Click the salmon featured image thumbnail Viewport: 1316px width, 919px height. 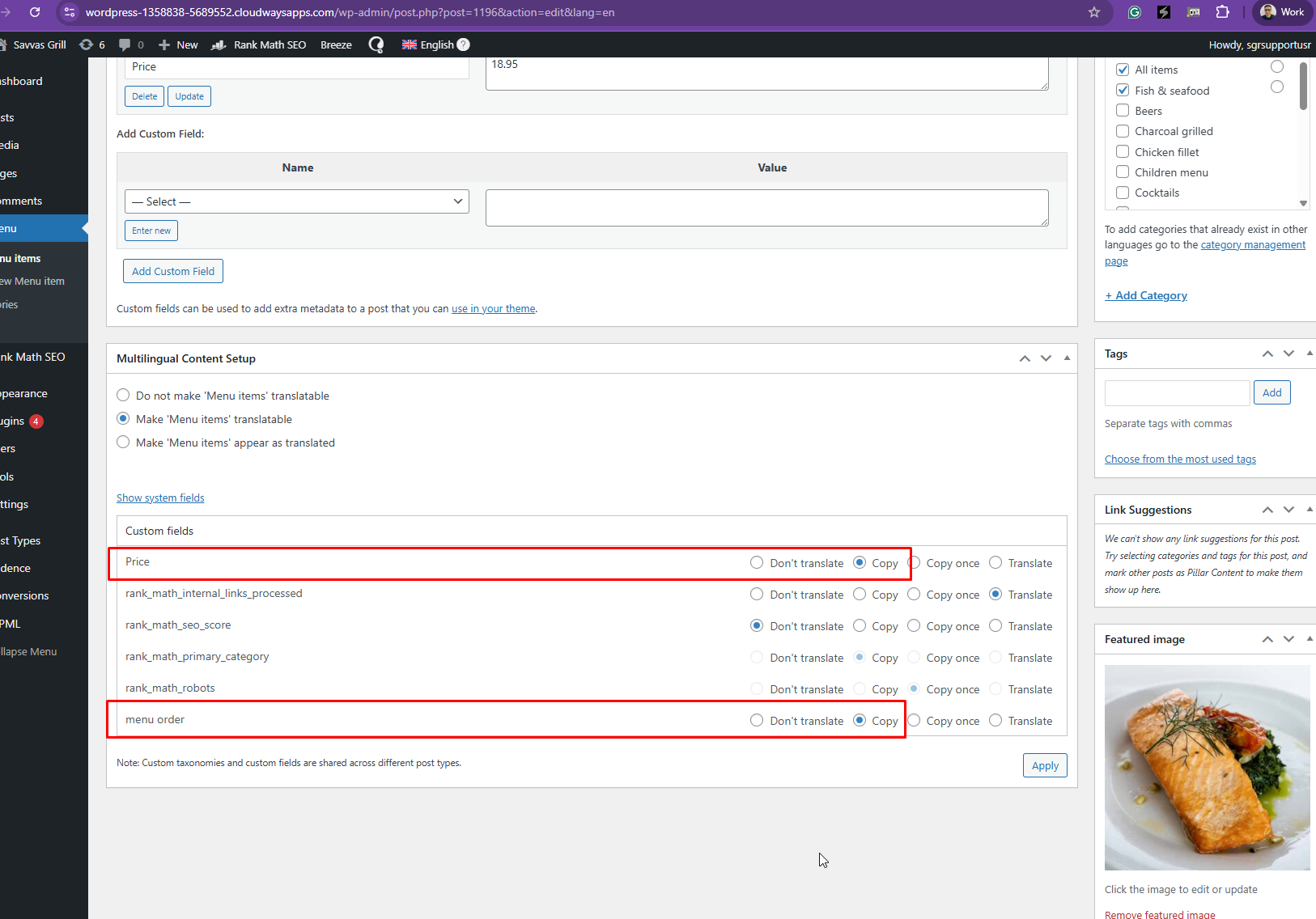[1207, 768]
